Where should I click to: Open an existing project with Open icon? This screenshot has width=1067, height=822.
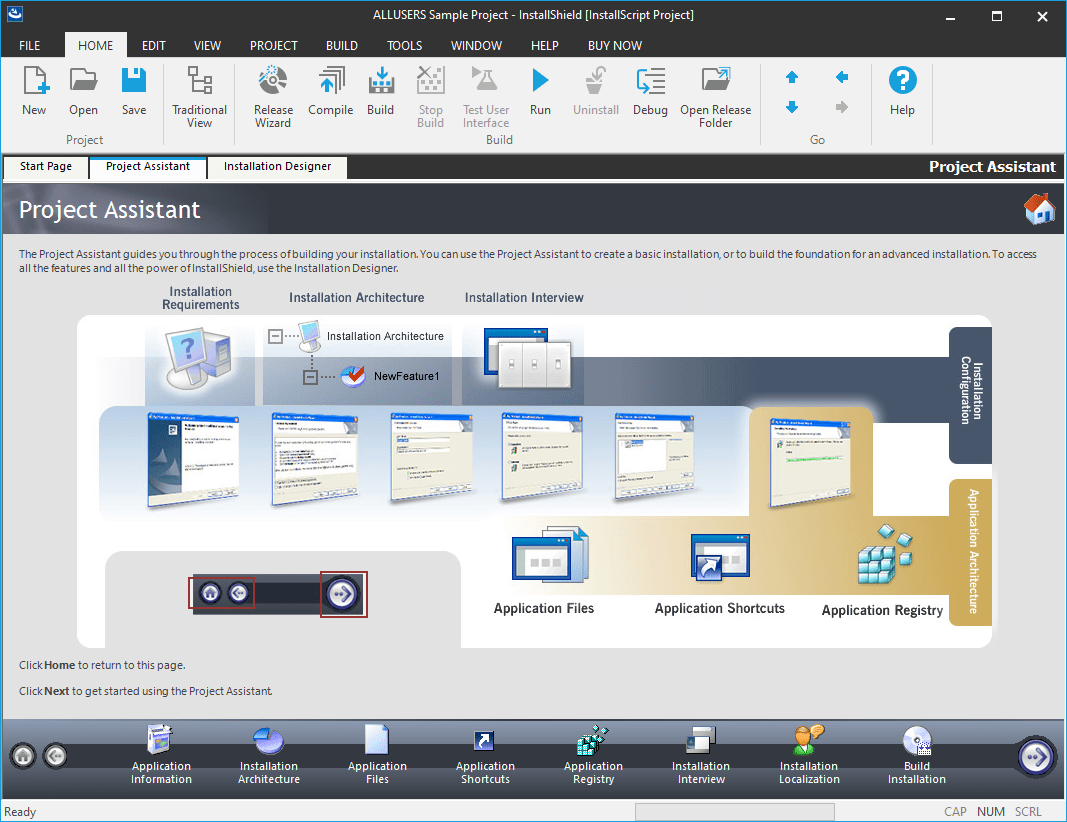83,80
